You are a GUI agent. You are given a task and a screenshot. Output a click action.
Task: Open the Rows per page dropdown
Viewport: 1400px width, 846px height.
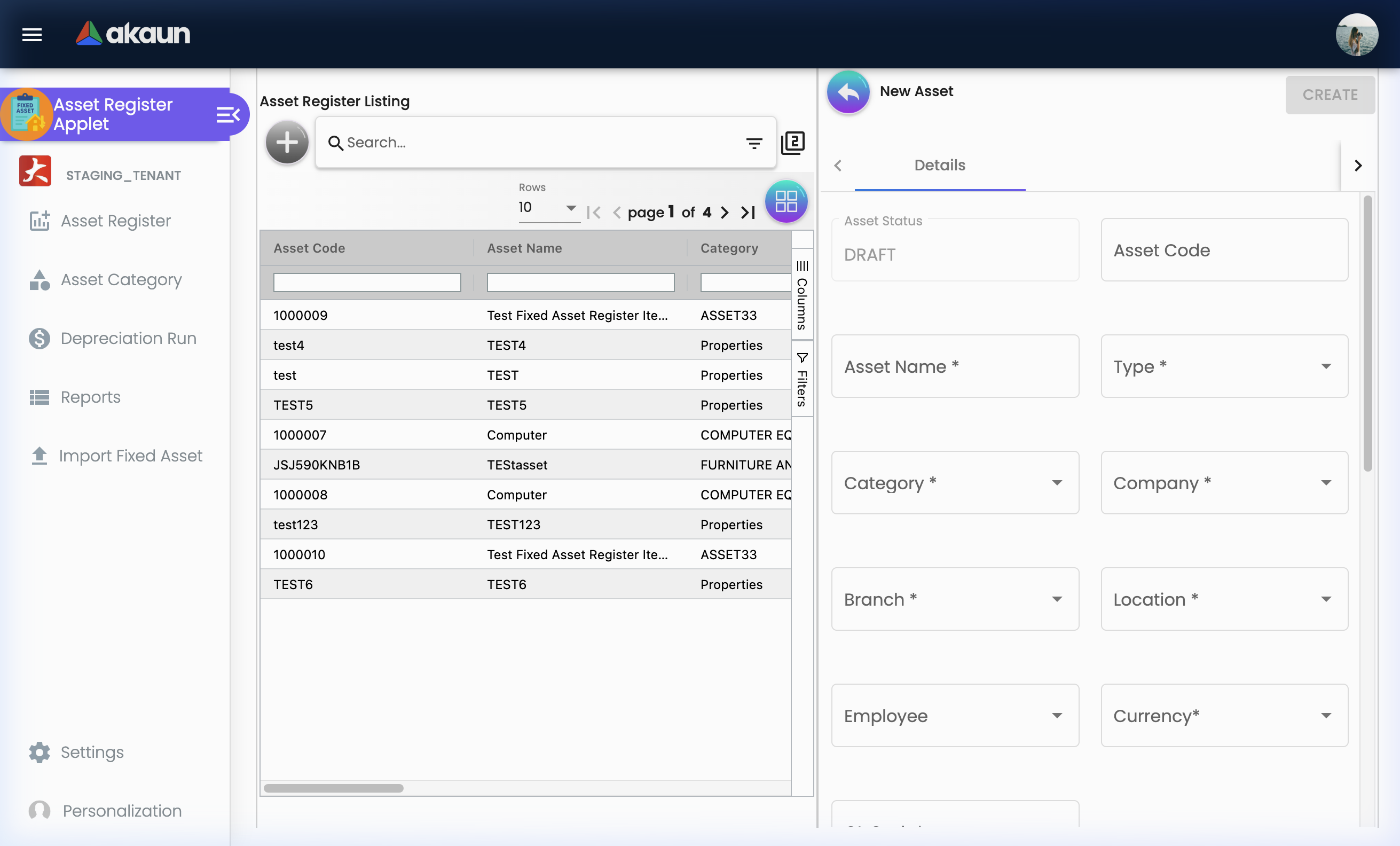(571, 208)
